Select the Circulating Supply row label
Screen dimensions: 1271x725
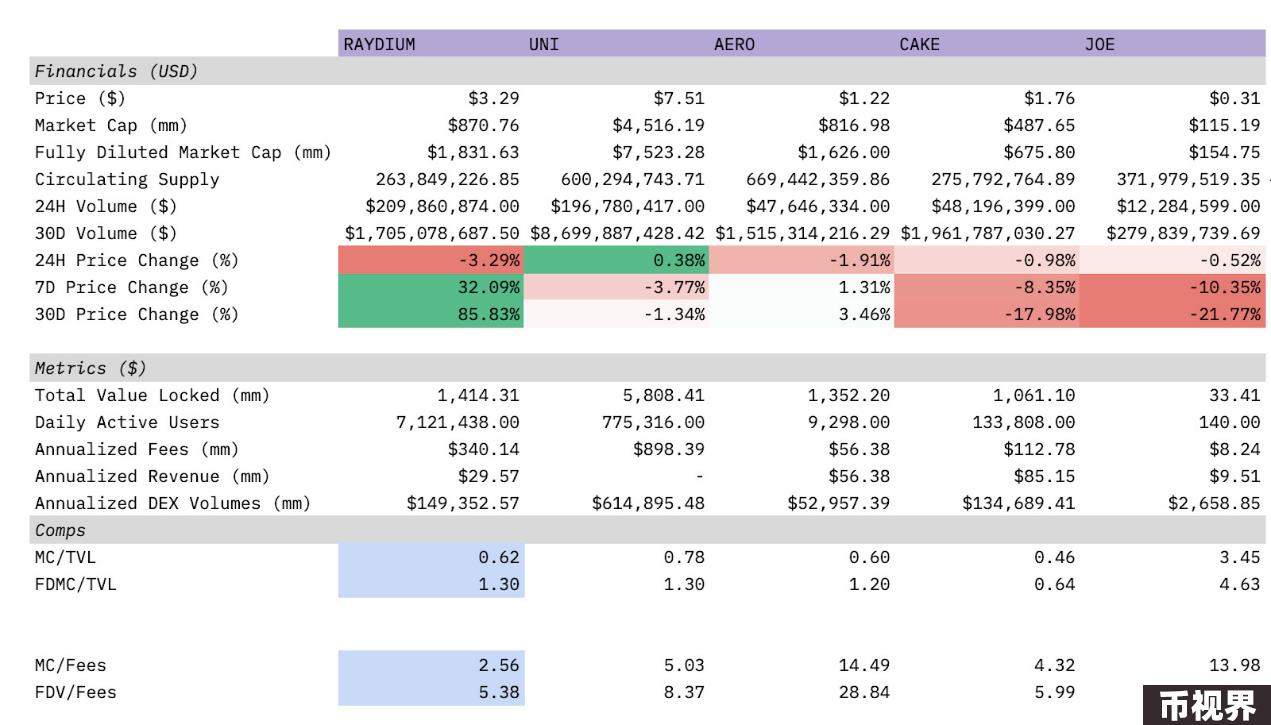(x=127, y=179)
